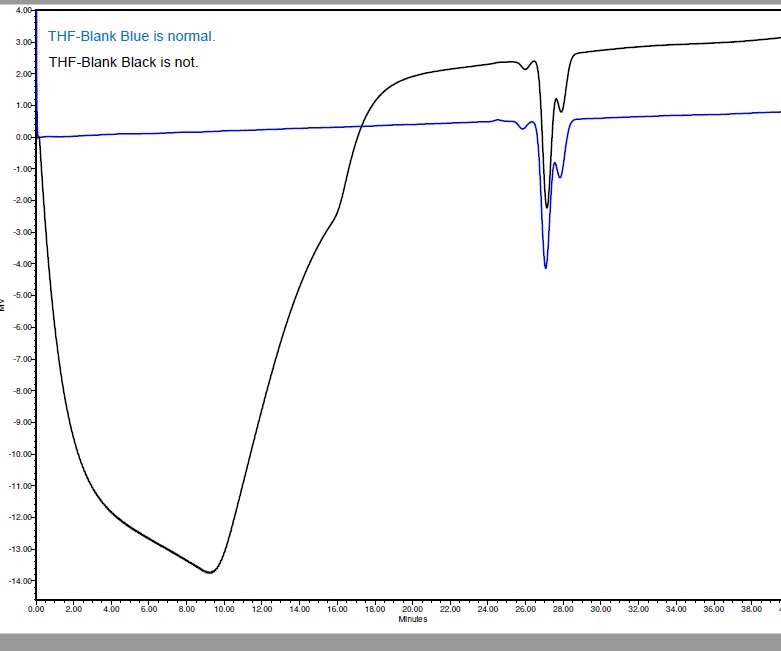Click the "THF-Blank Blue is normal." annotation
781x651 pixels.
(131, 37)
